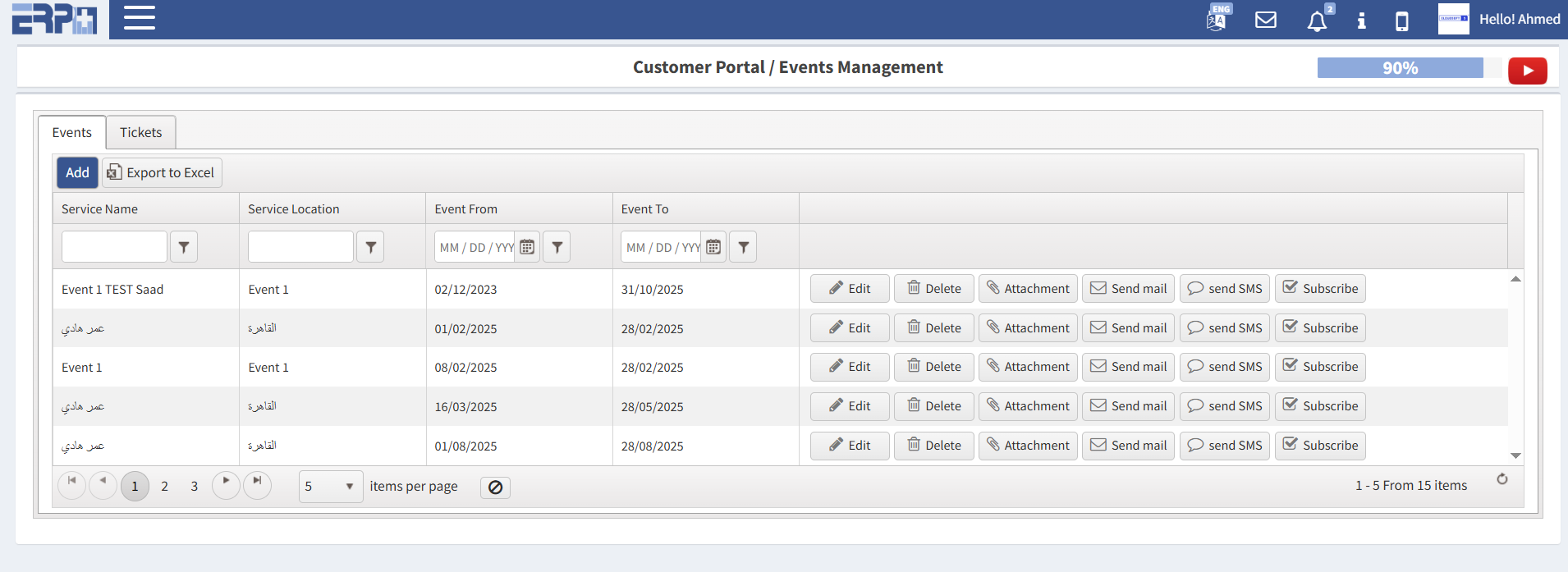Open the YouTube video help button
The image size is (1568, 572).
click(1527, 71)
